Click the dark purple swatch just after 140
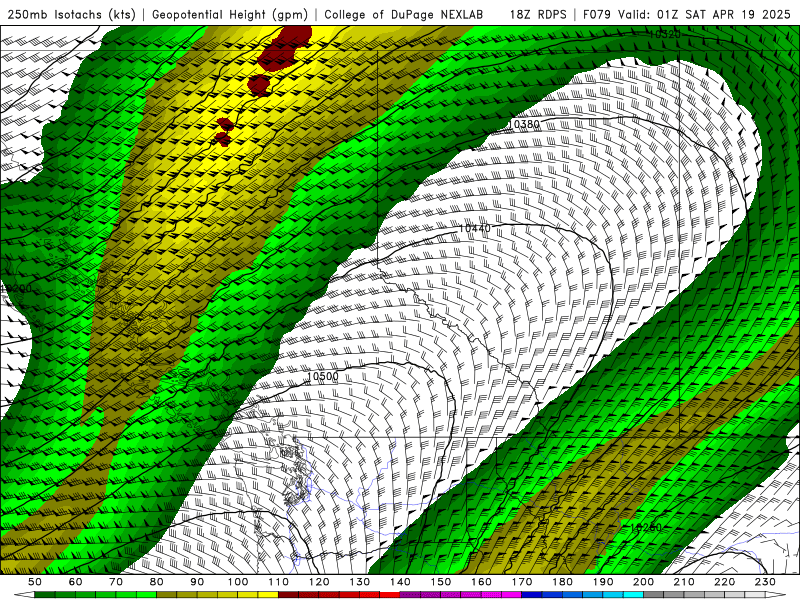Screen dimensions: 800x600 click(410, 594)
